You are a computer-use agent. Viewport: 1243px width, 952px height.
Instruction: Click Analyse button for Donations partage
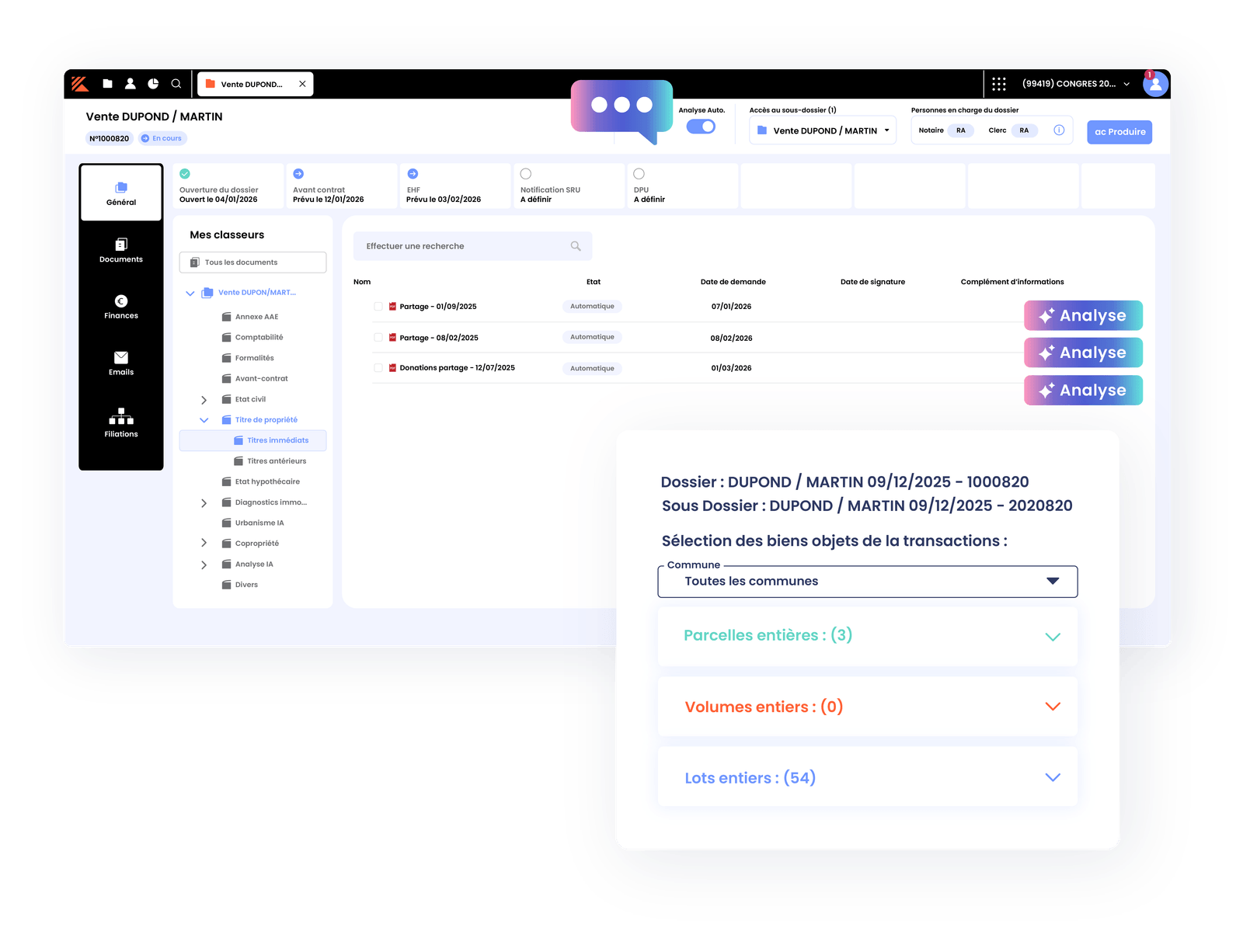pyautogui.click(x=1083, y=390)
